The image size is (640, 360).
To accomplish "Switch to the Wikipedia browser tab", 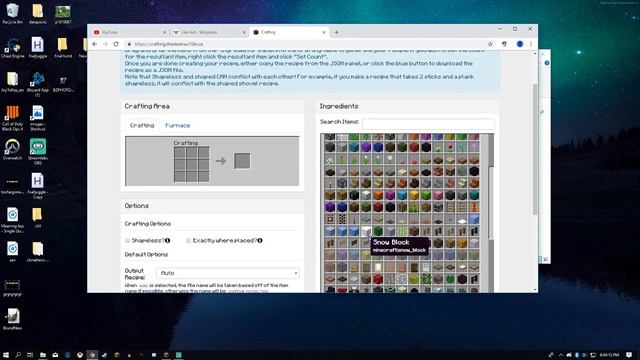I will (209, 32).
